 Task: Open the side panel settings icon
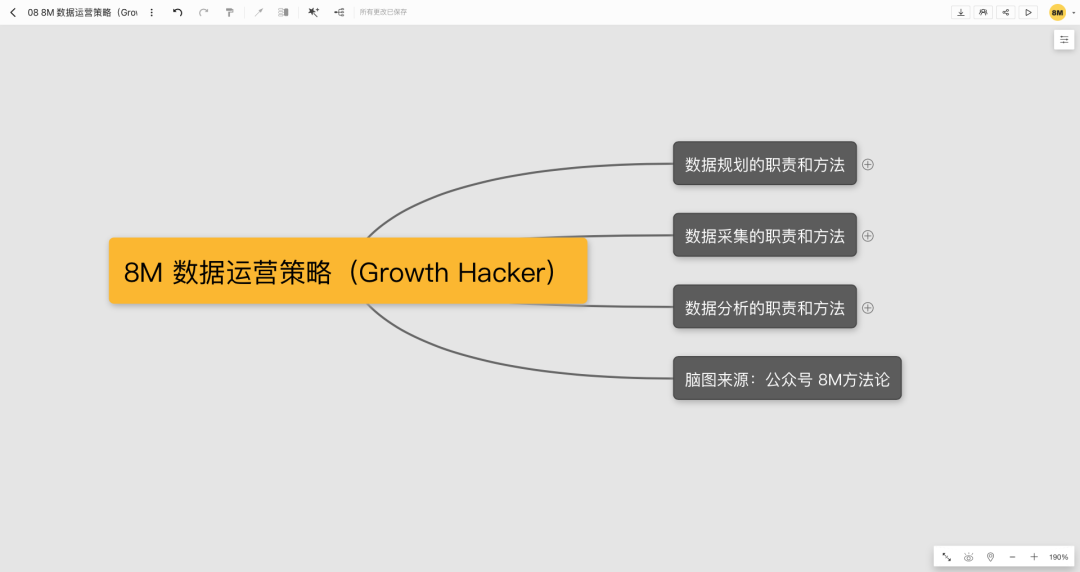[x=1064, y=40]
